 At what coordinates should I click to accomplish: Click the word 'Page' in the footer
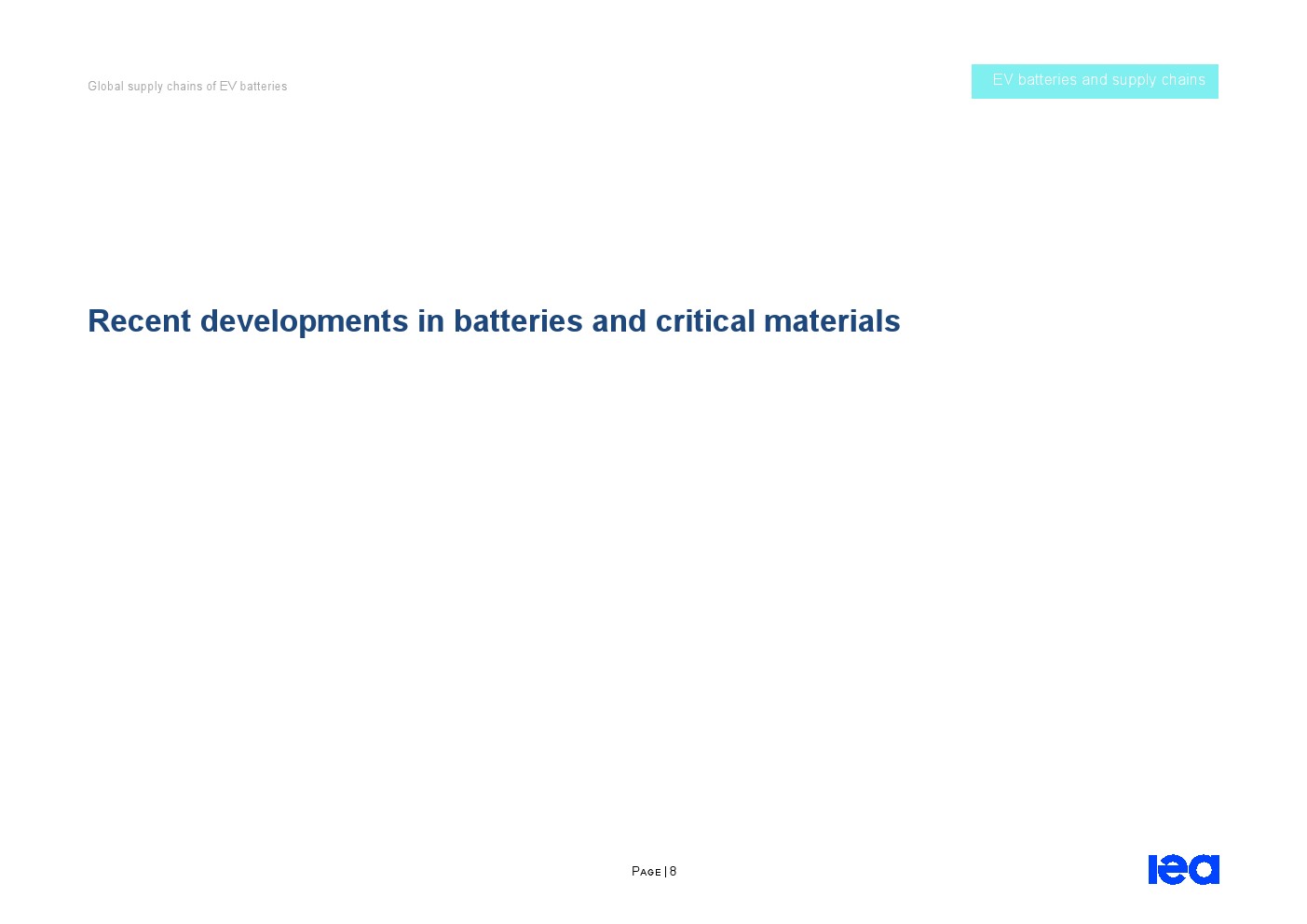pyautogui.click(x=646, y=872)
